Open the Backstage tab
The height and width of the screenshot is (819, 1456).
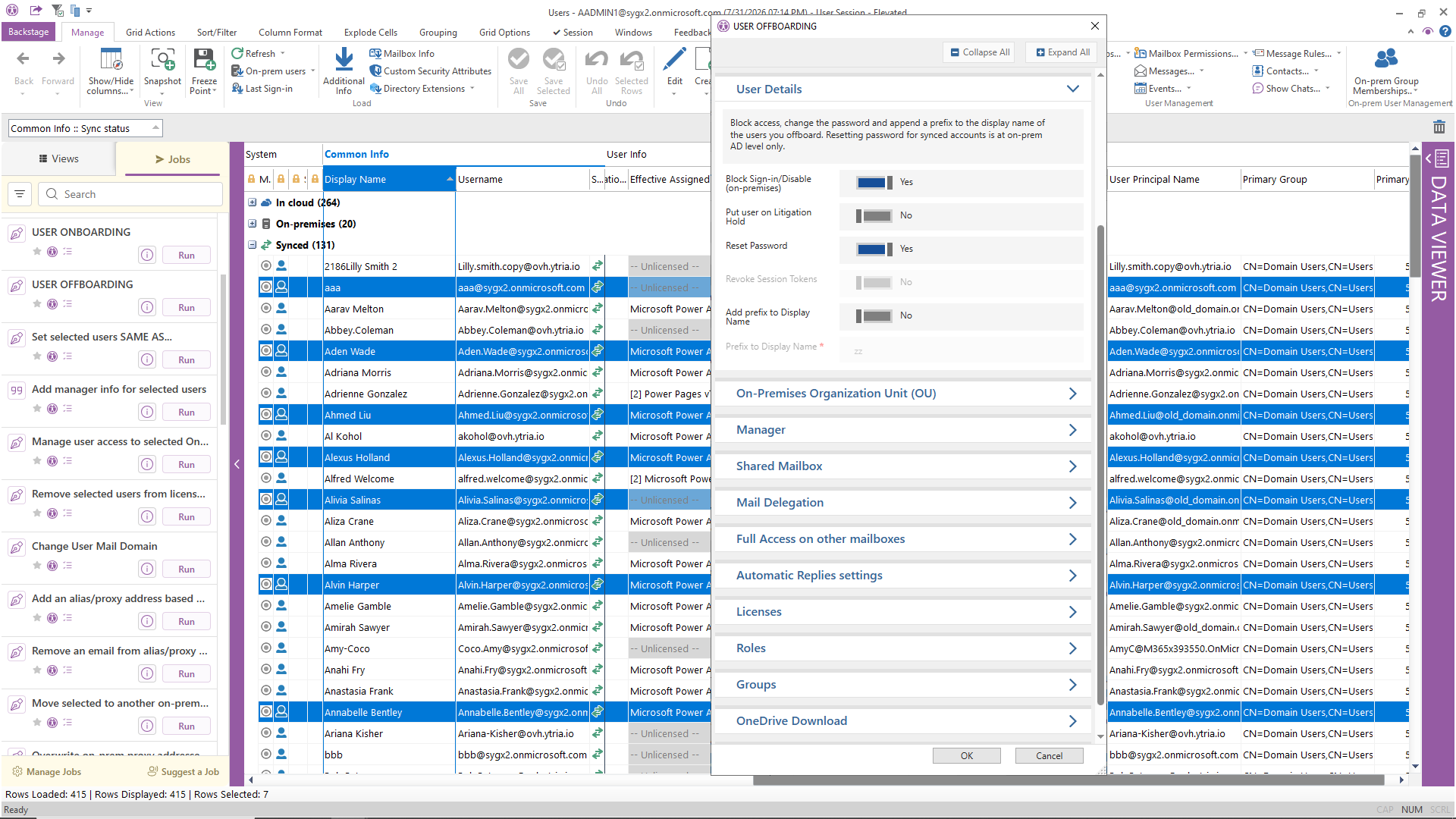(29, 32)
